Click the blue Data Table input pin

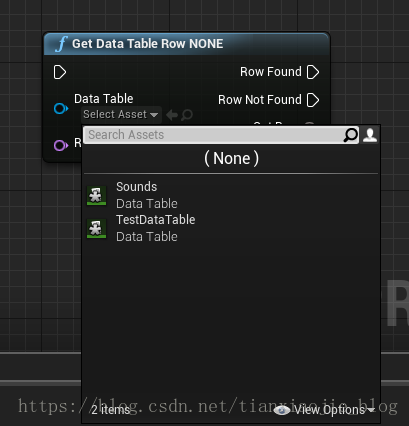pos(61,108)
